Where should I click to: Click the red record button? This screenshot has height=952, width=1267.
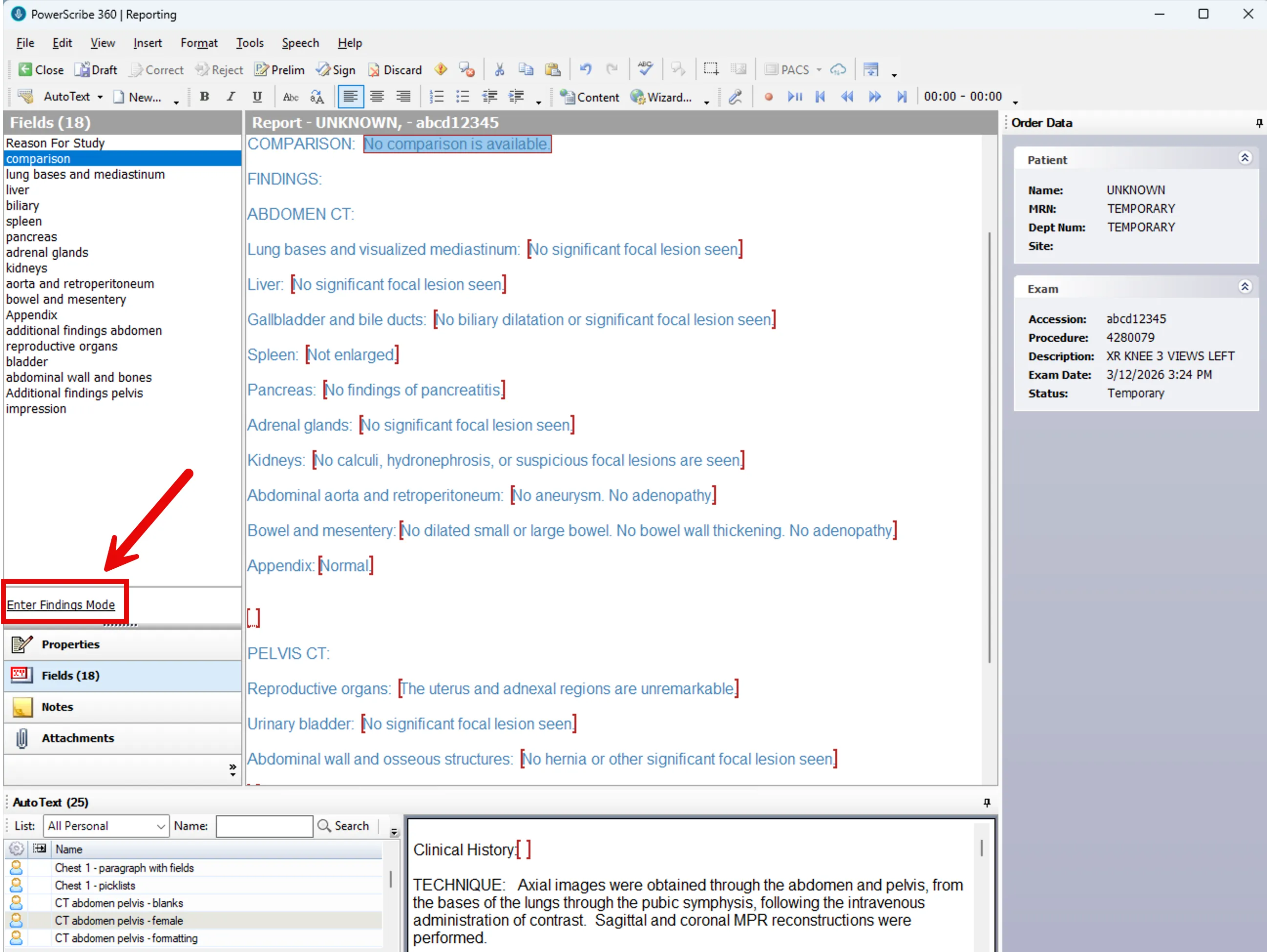(x=769, y=96)
